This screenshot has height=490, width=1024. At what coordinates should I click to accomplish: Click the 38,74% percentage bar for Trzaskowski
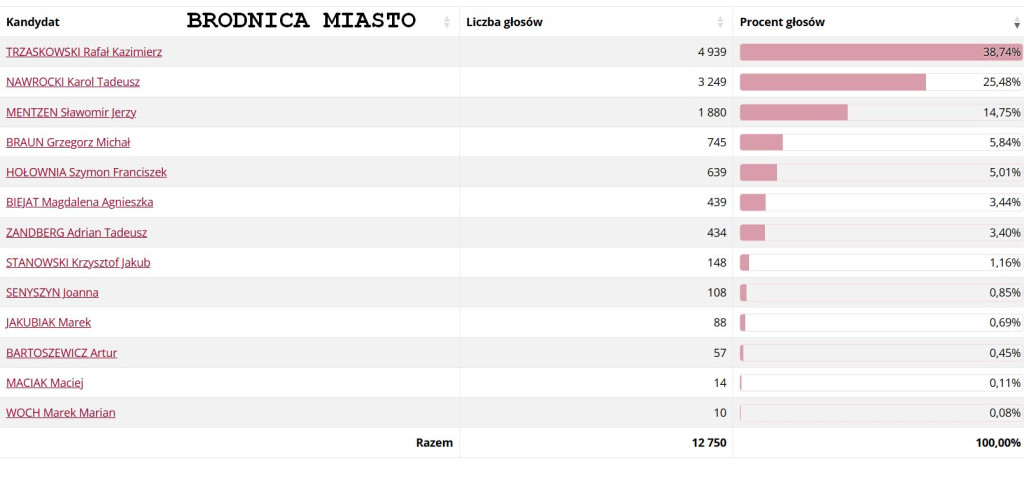881,52
